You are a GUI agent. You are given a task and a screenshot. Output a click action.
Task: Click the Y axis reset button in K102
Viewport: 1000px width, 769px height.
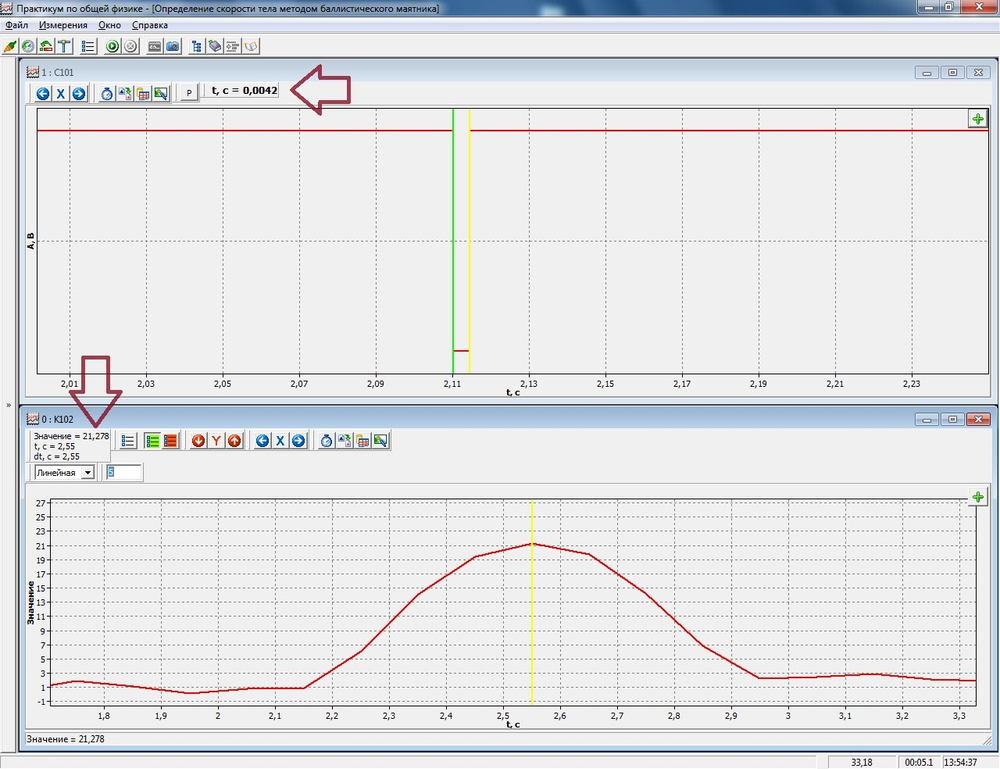[216, 441]
